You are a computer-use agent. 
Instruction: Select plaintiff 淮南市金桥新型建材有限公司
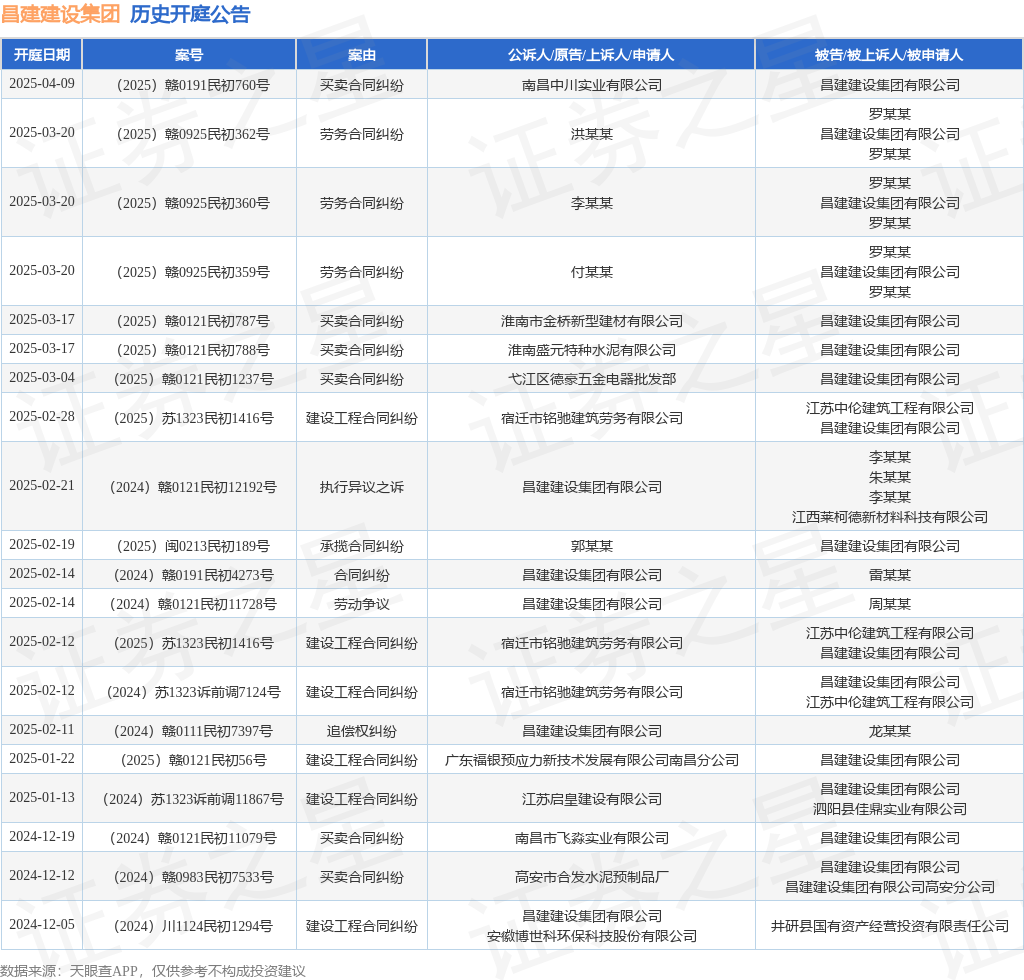tap(592, 321)
